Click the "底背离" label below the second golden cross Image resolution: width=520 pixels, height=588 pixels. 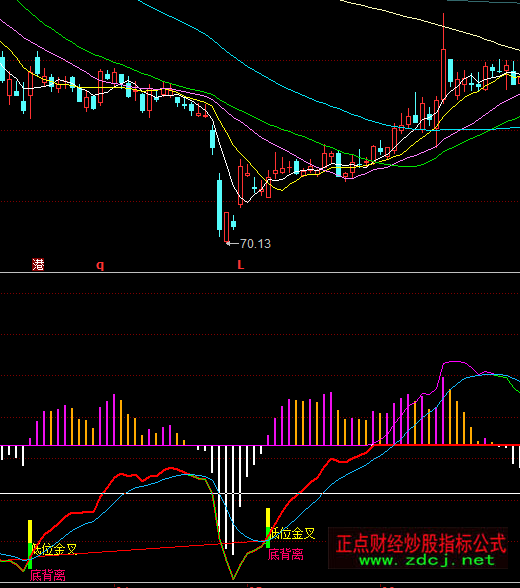pos(286,554)
